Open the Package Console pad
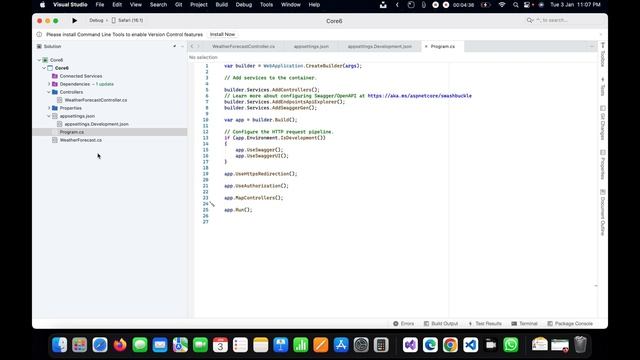640x360 pixels. pos(570,324)
